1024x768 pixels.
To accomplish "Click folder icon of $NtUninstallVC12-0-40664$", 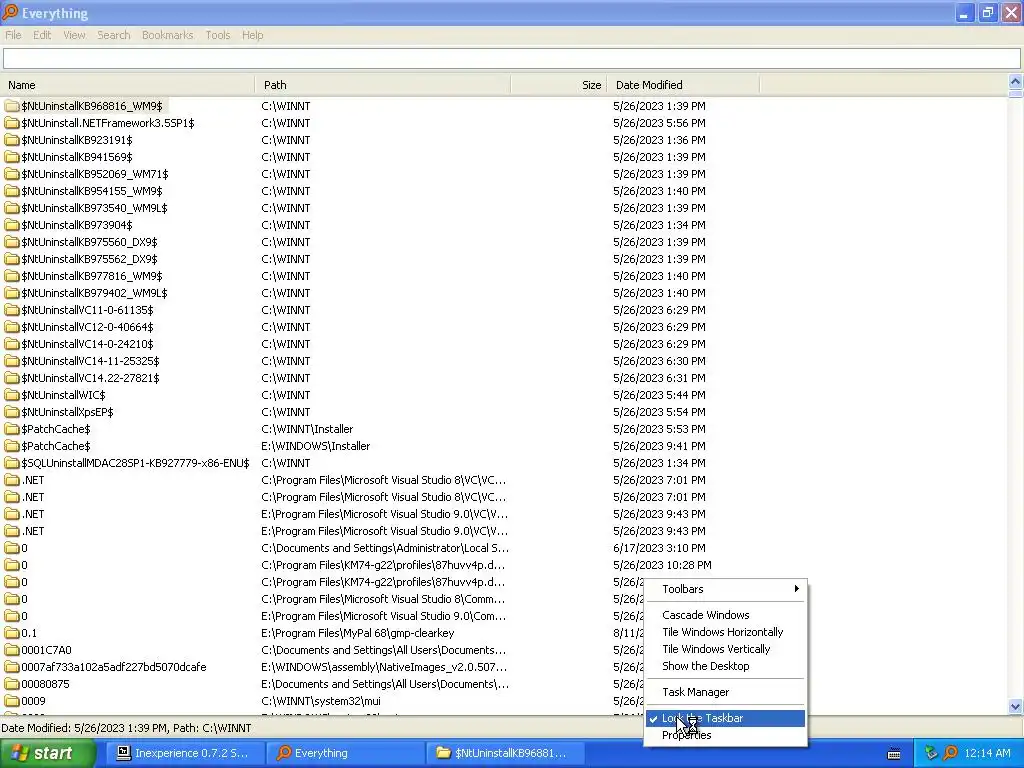I will tap(12, 327).
